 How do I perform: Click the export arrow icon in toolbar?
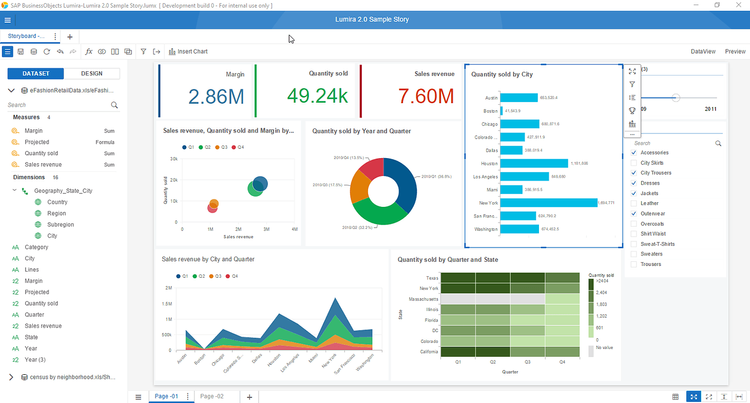156,52
